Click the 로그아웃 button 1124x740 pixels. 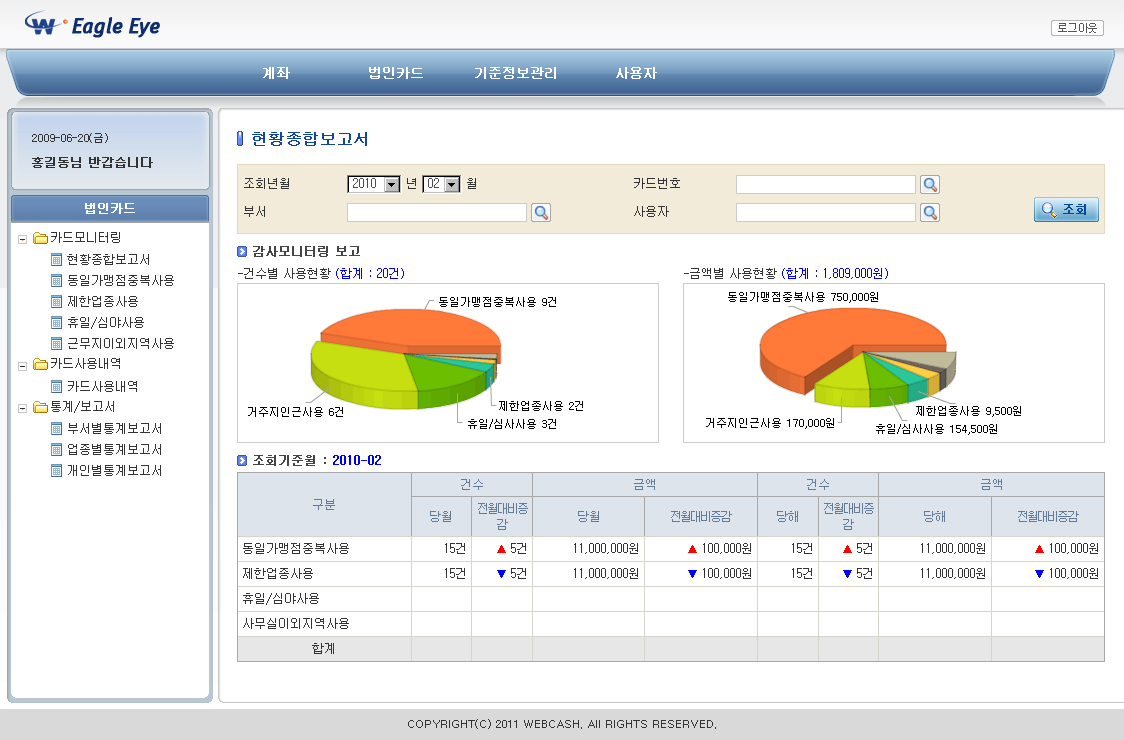[x=1077, y=28]
